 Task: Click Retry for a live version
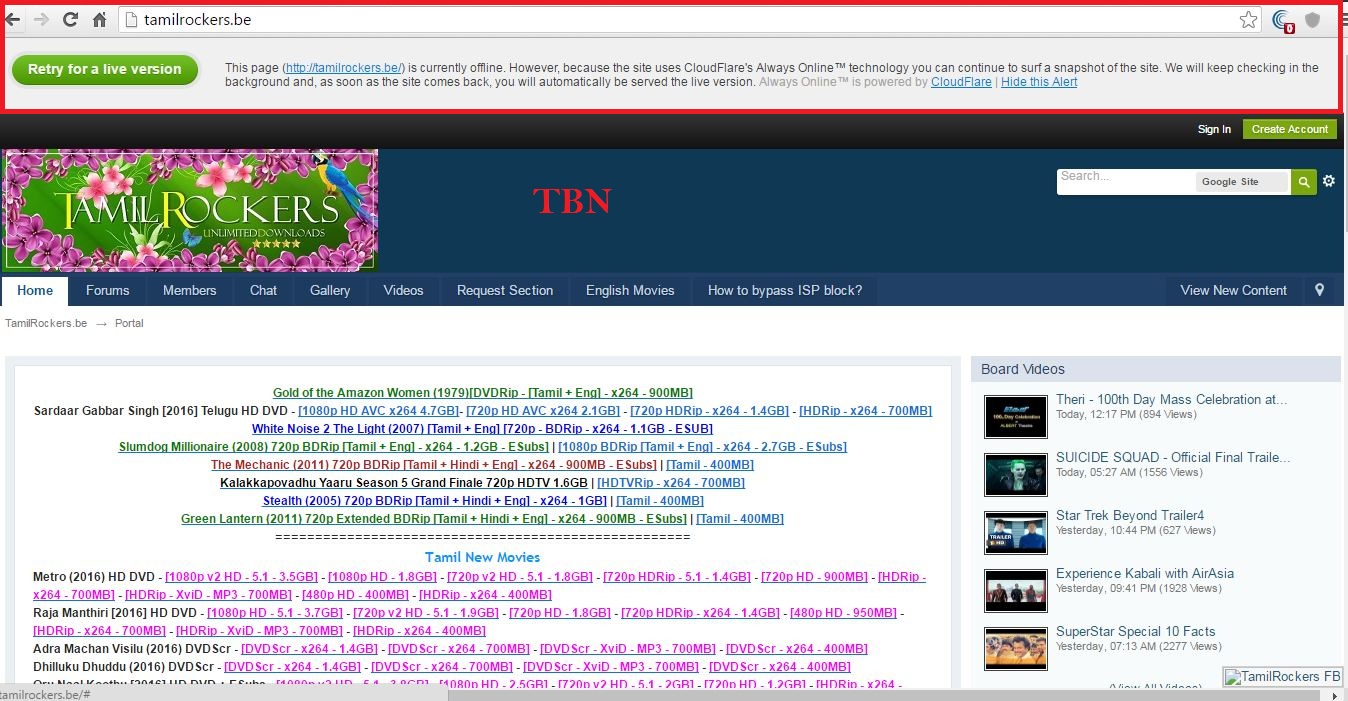pyautogui.click(x=105, y=70)
